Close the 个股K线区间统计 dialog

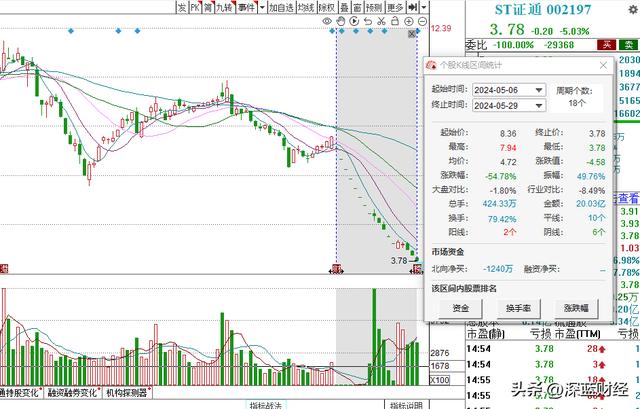coord(603,65)
